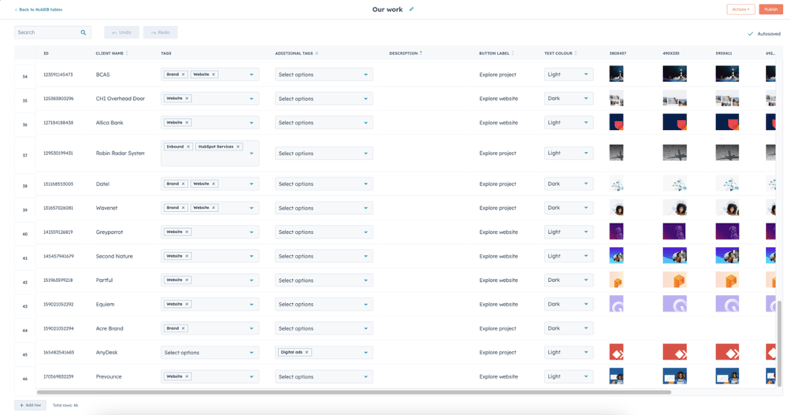Click the pencil icon beside Our work title

pyautogui.click(x=411, y=9)
